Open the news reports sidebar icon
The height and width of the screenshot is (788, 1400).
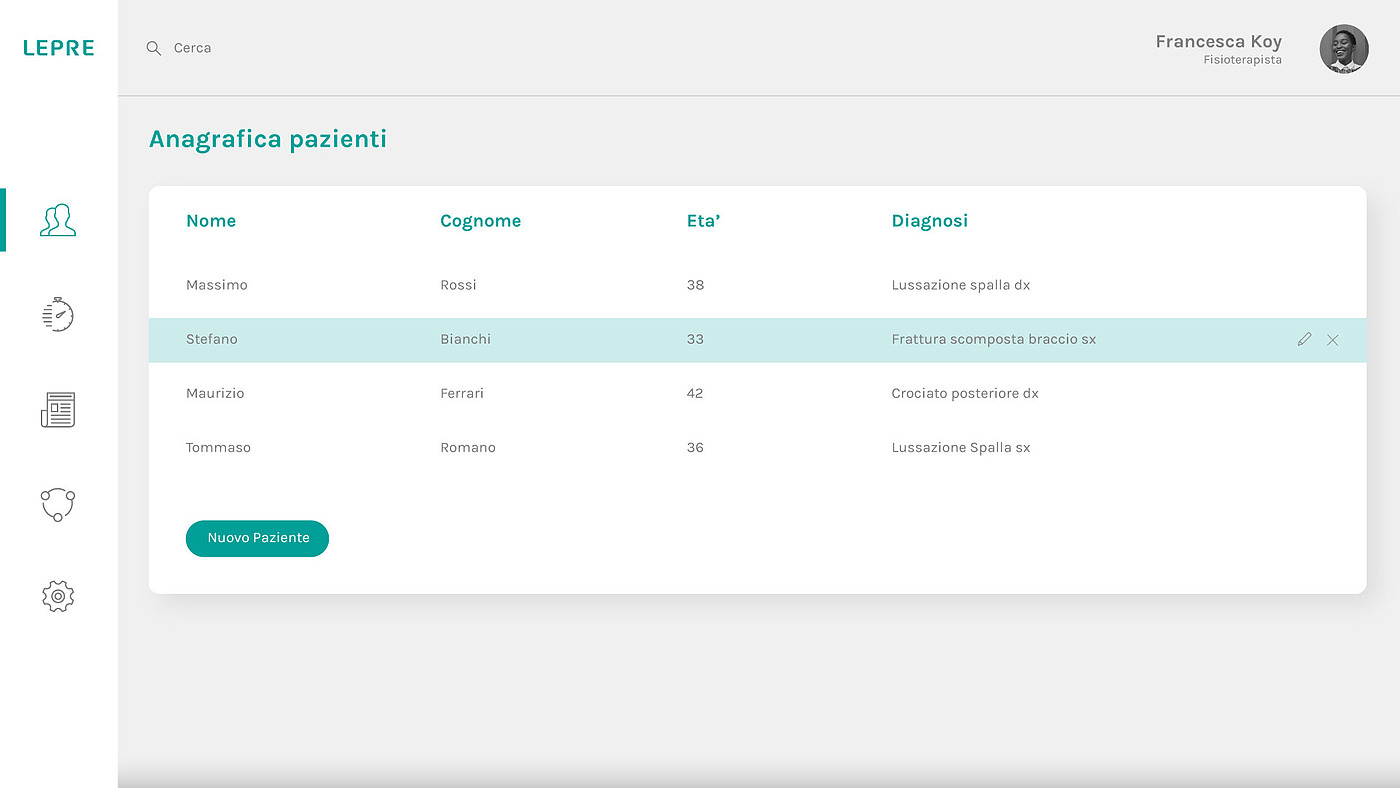tap(58, 410)
